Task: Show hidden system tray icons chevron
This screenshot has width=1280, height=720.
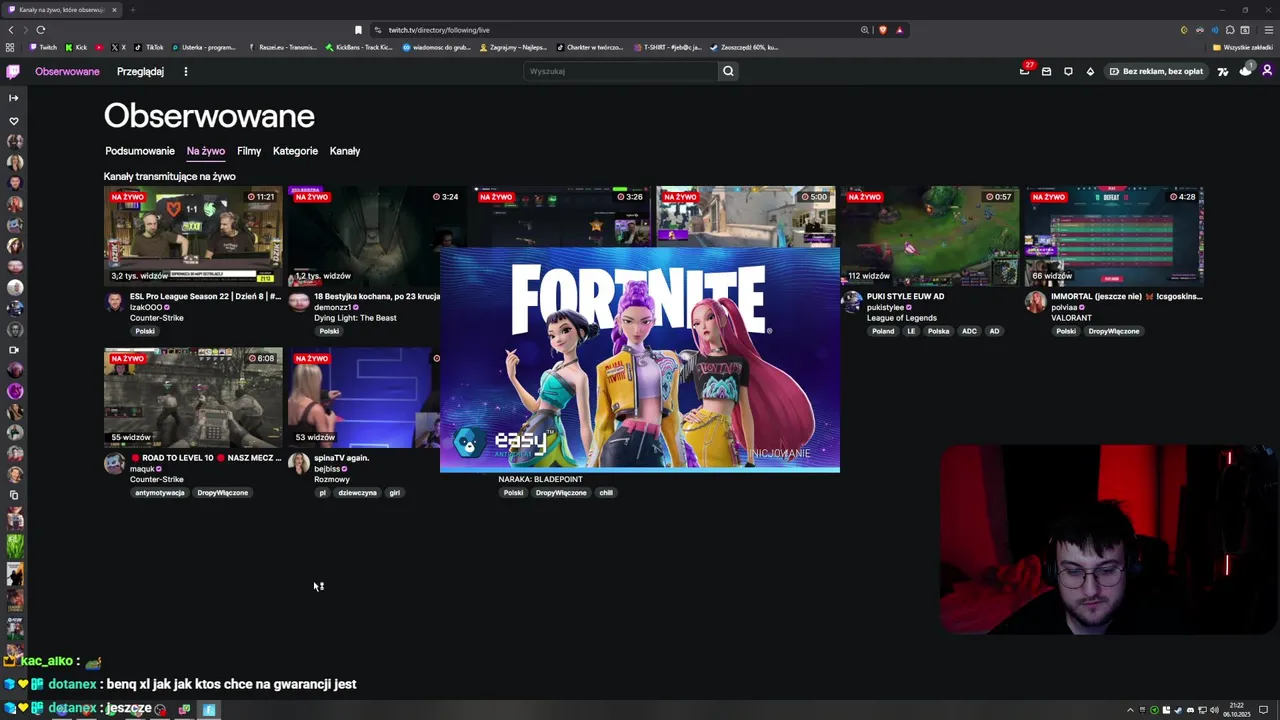Action: 1131,710
